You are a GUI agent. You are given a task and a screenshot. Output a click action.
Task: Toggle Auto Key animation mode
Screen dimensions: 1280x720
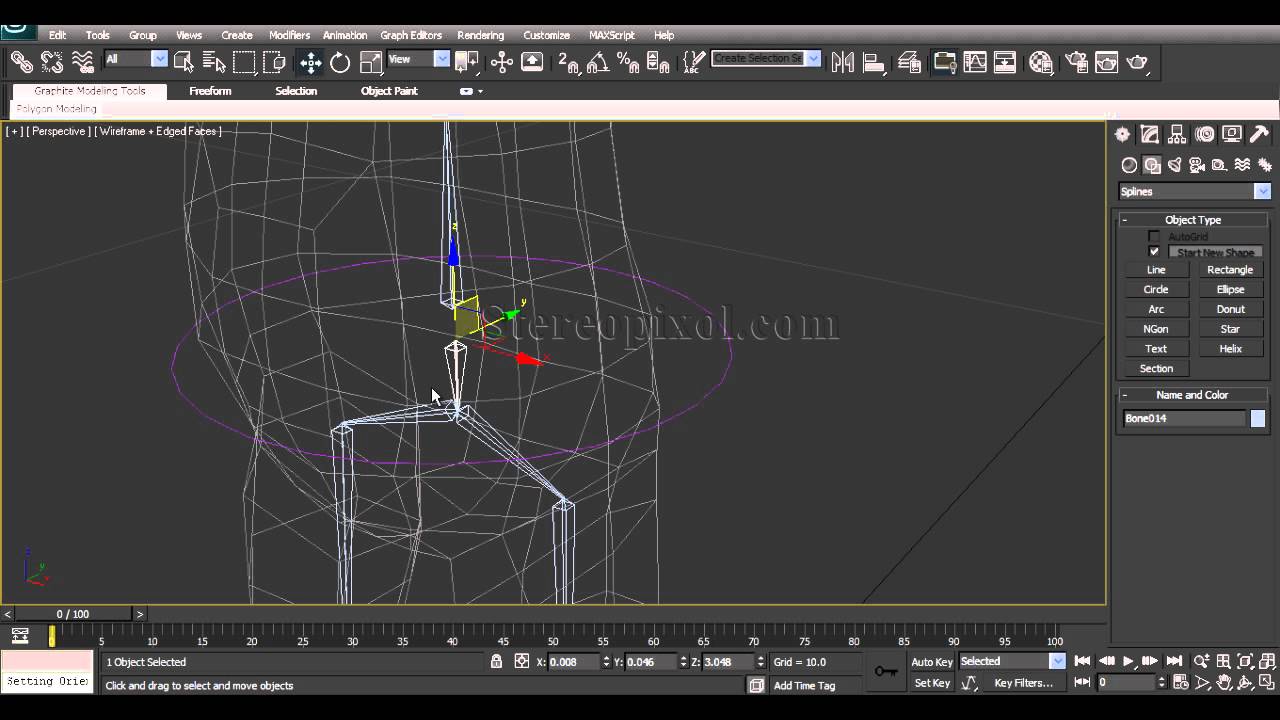pyautogui.click(x=932, y=661)
